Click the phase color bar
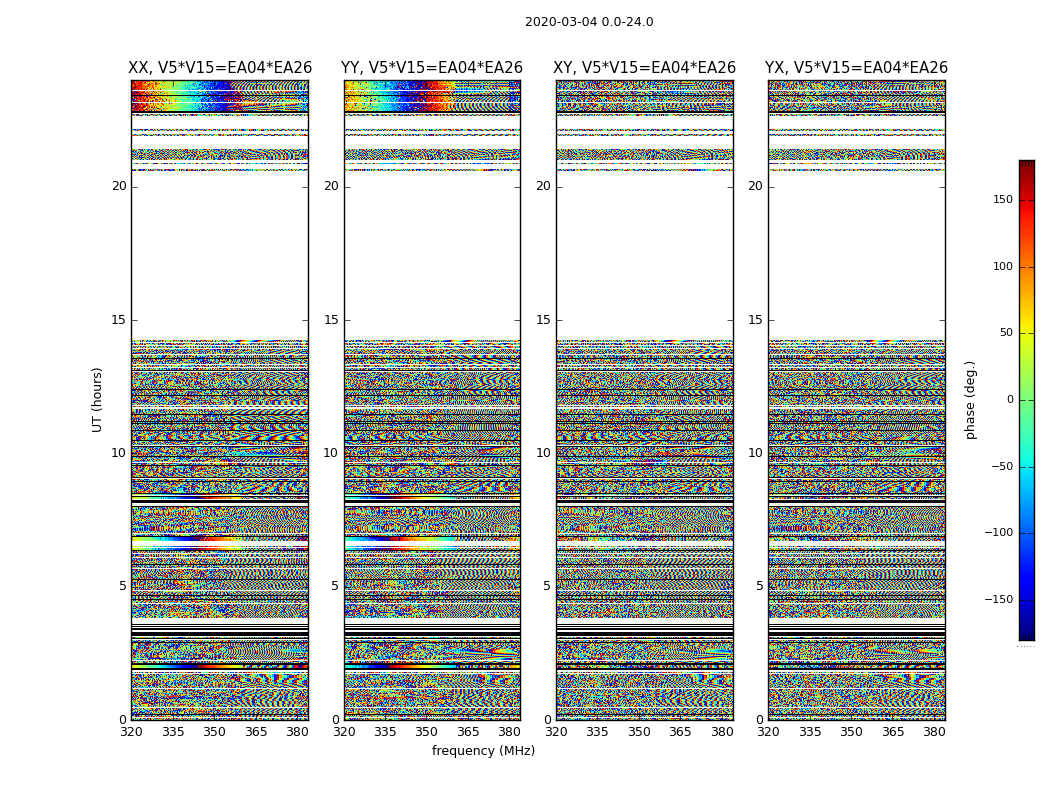The width and height of the screenshot is (1050, 800). [1027, 400]
